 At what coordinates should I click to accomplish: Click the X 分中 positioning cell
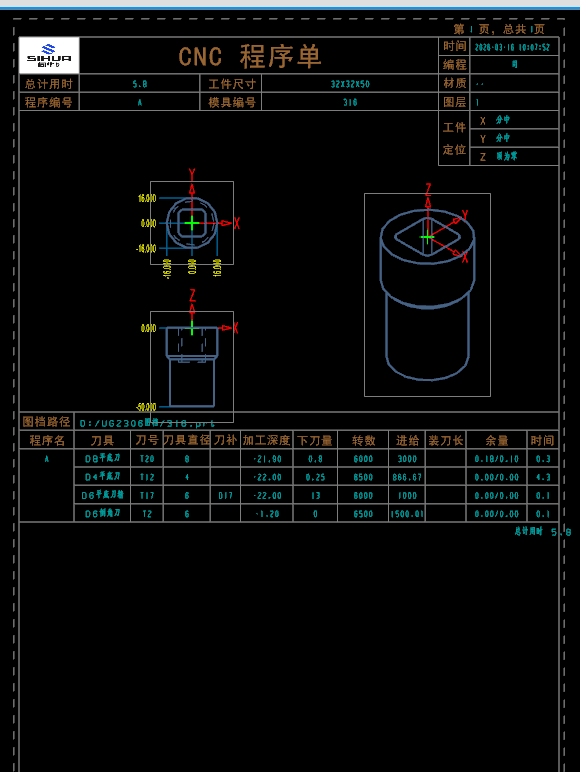coord(514,120)
